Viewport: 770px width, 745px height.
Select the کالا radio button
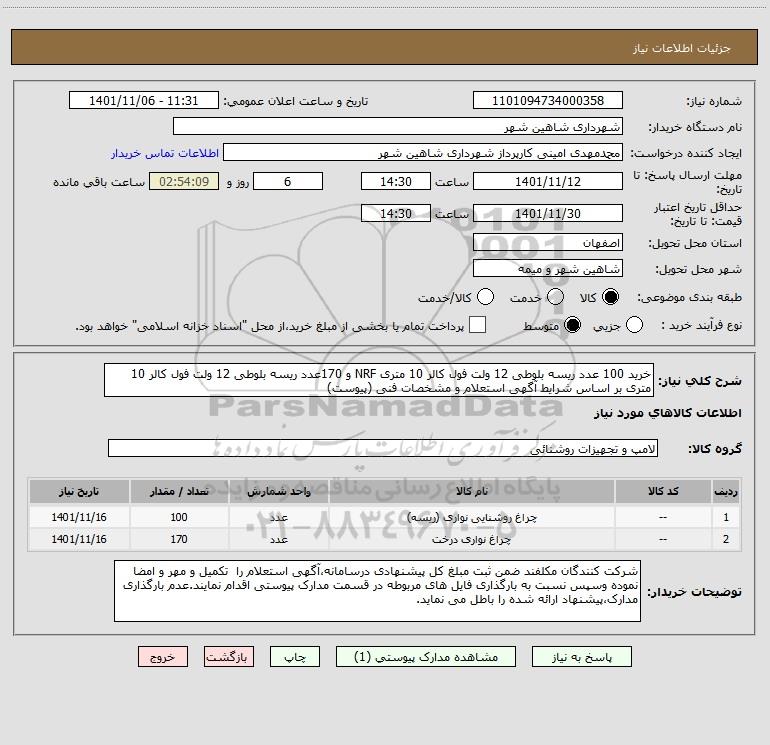610,297
